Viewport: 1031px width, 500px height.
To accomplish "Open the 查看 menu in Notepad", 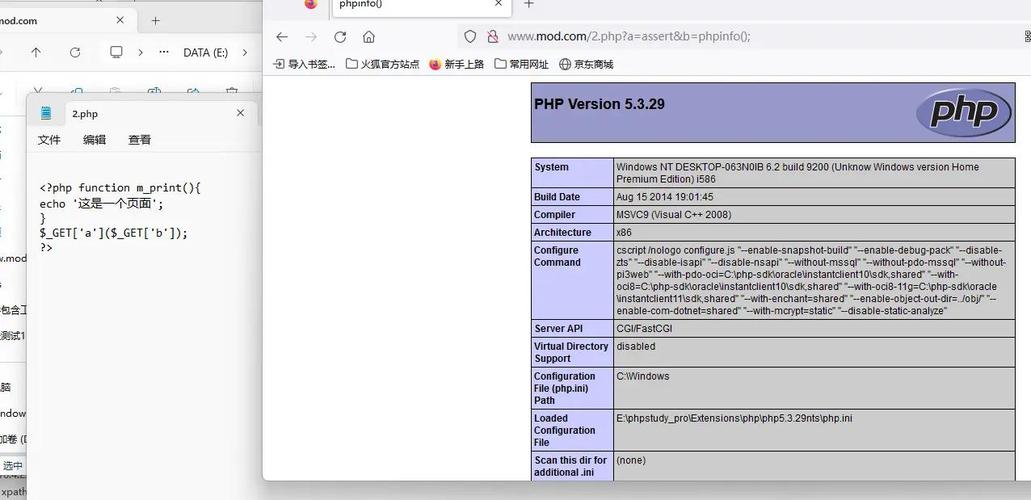I will pyautogui.click(x=139, y=139).
